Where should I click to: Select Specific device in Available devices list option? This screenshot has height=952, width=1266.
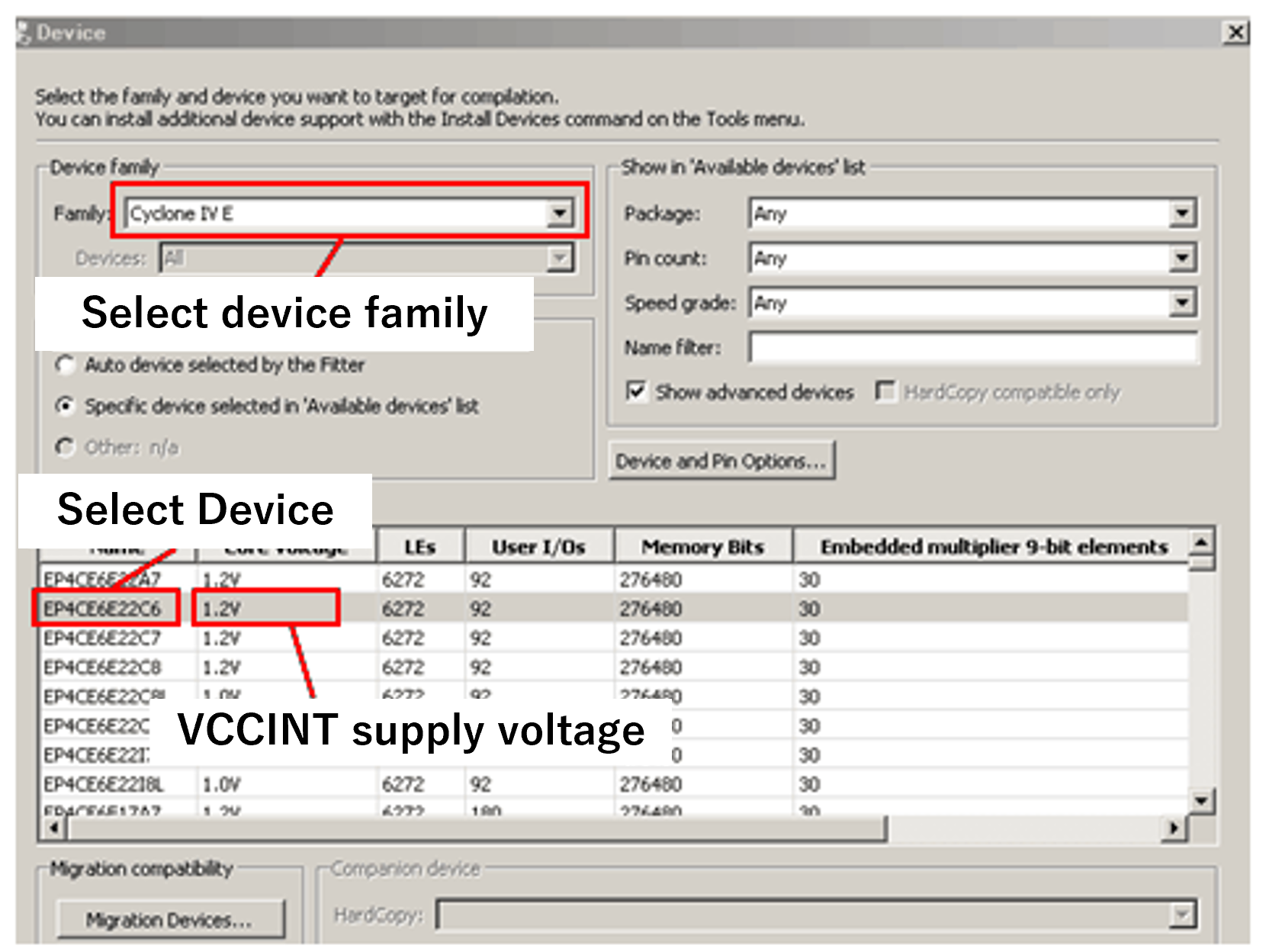tap(66, 407)
